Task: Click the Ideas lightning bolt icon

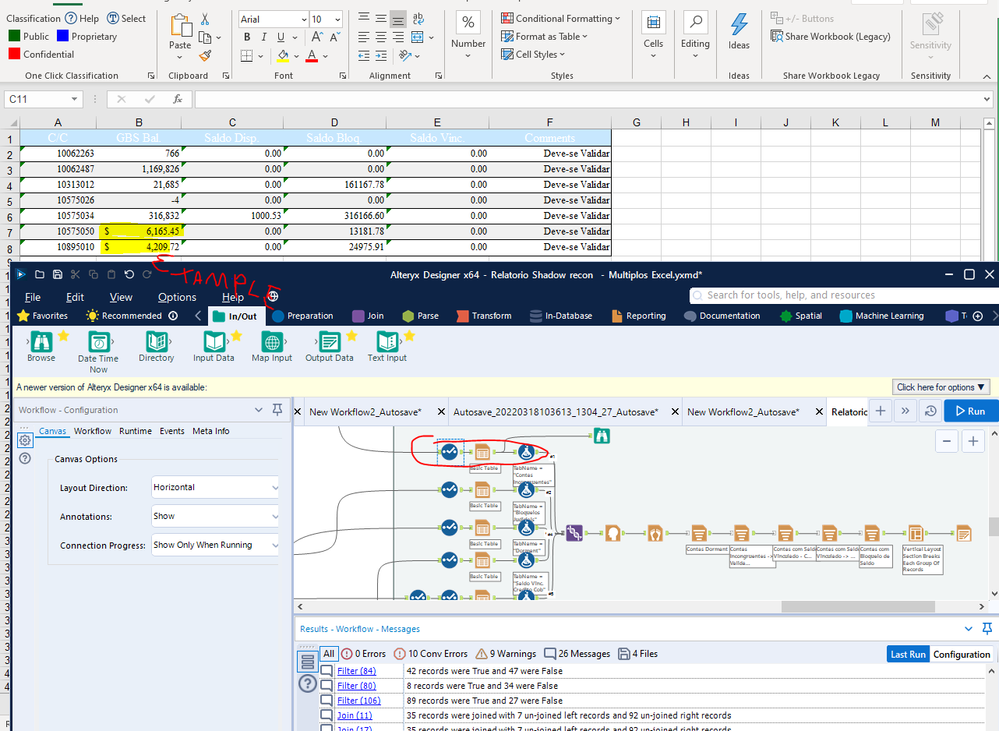Action: pyautogui.click(x=739, y=25)
